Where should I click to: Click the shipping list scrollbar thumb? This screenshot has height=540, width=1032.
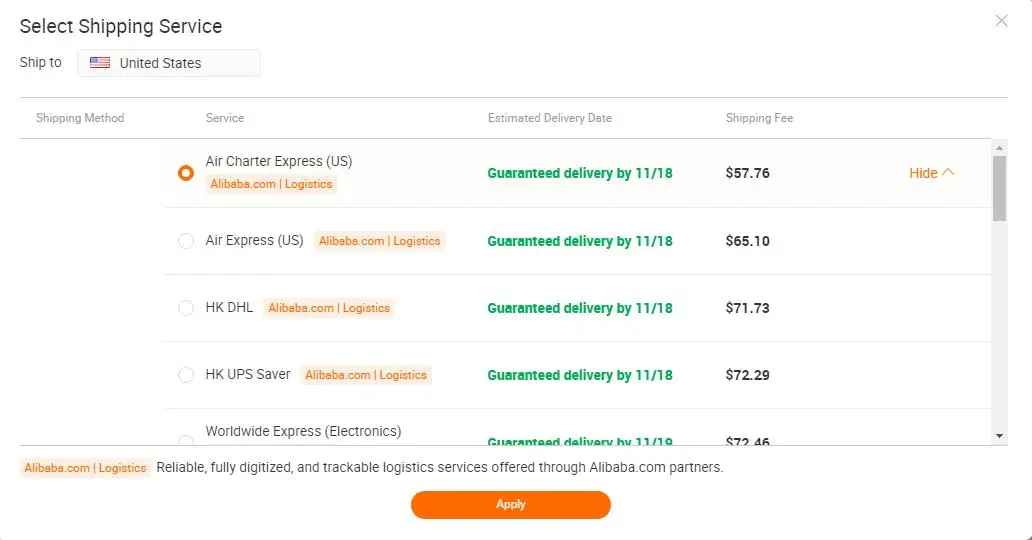[x=999, y=187]
